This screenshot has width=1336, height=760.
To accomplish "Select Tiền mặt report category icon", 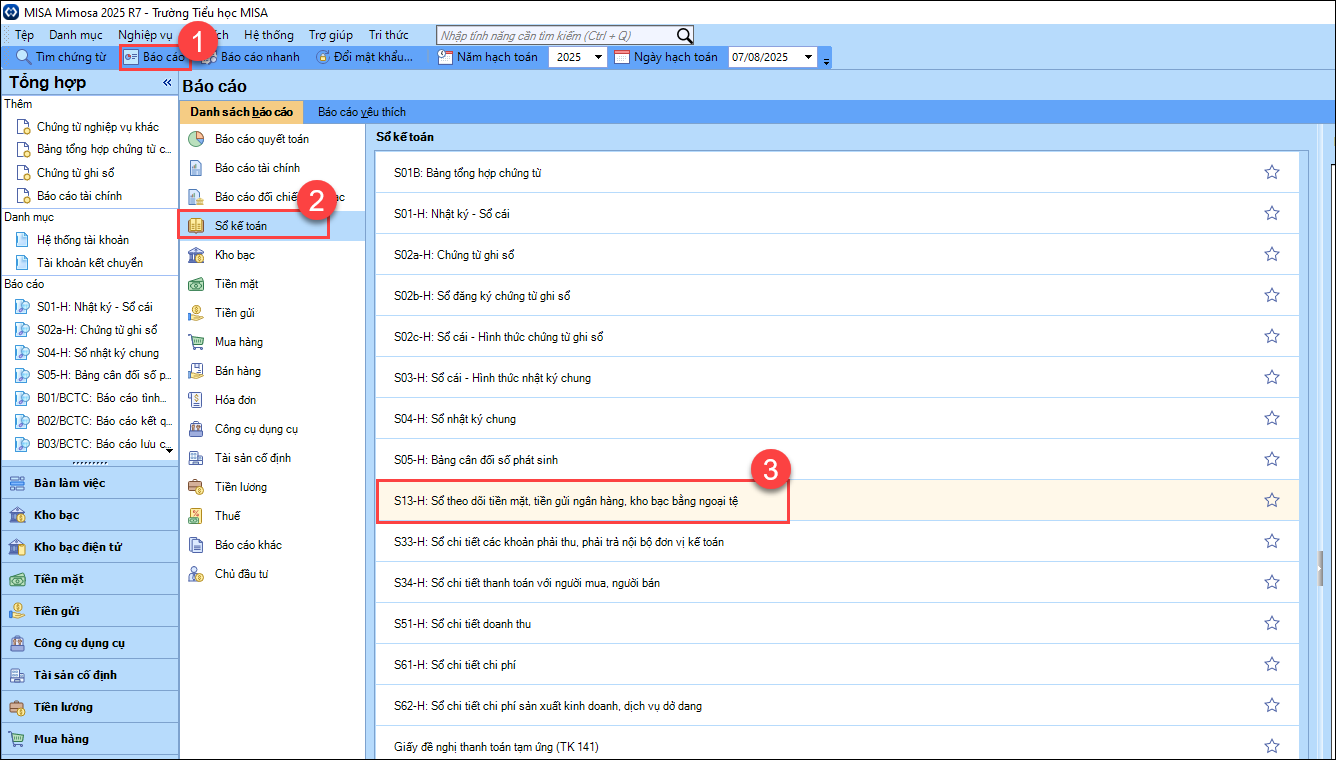I will coord(196,284).
